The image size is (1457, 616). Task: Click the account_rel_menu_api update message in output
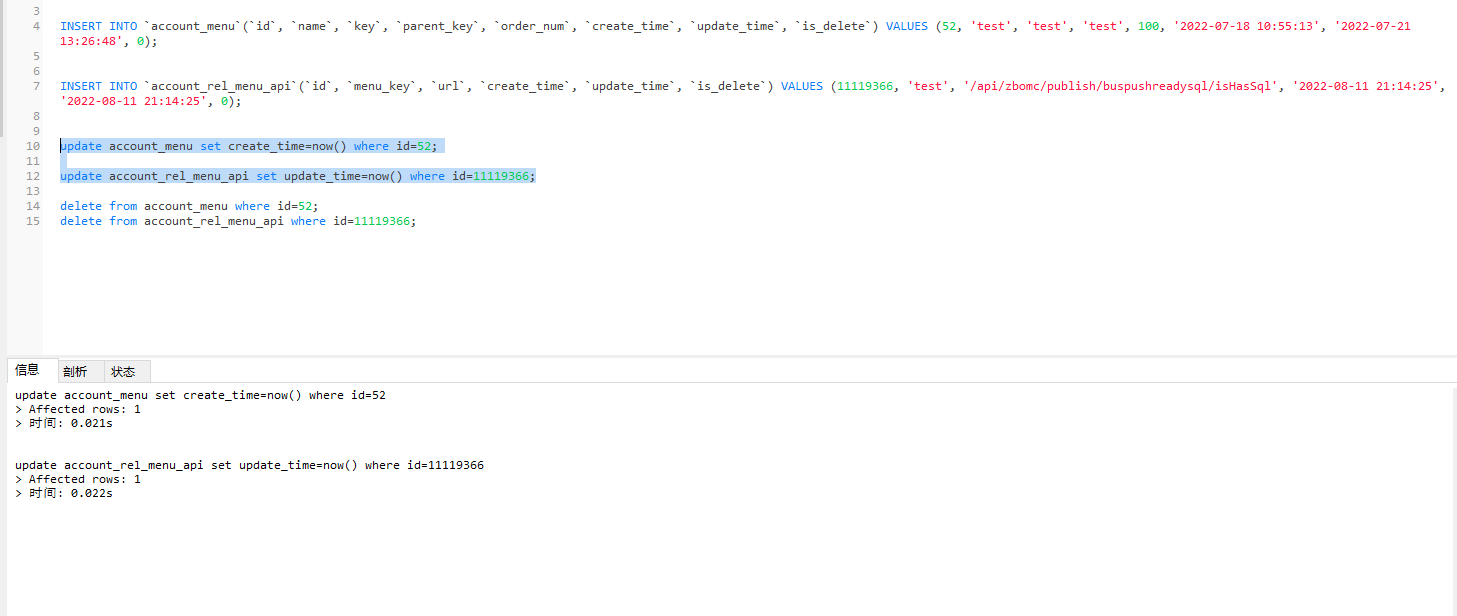(249, 465)
